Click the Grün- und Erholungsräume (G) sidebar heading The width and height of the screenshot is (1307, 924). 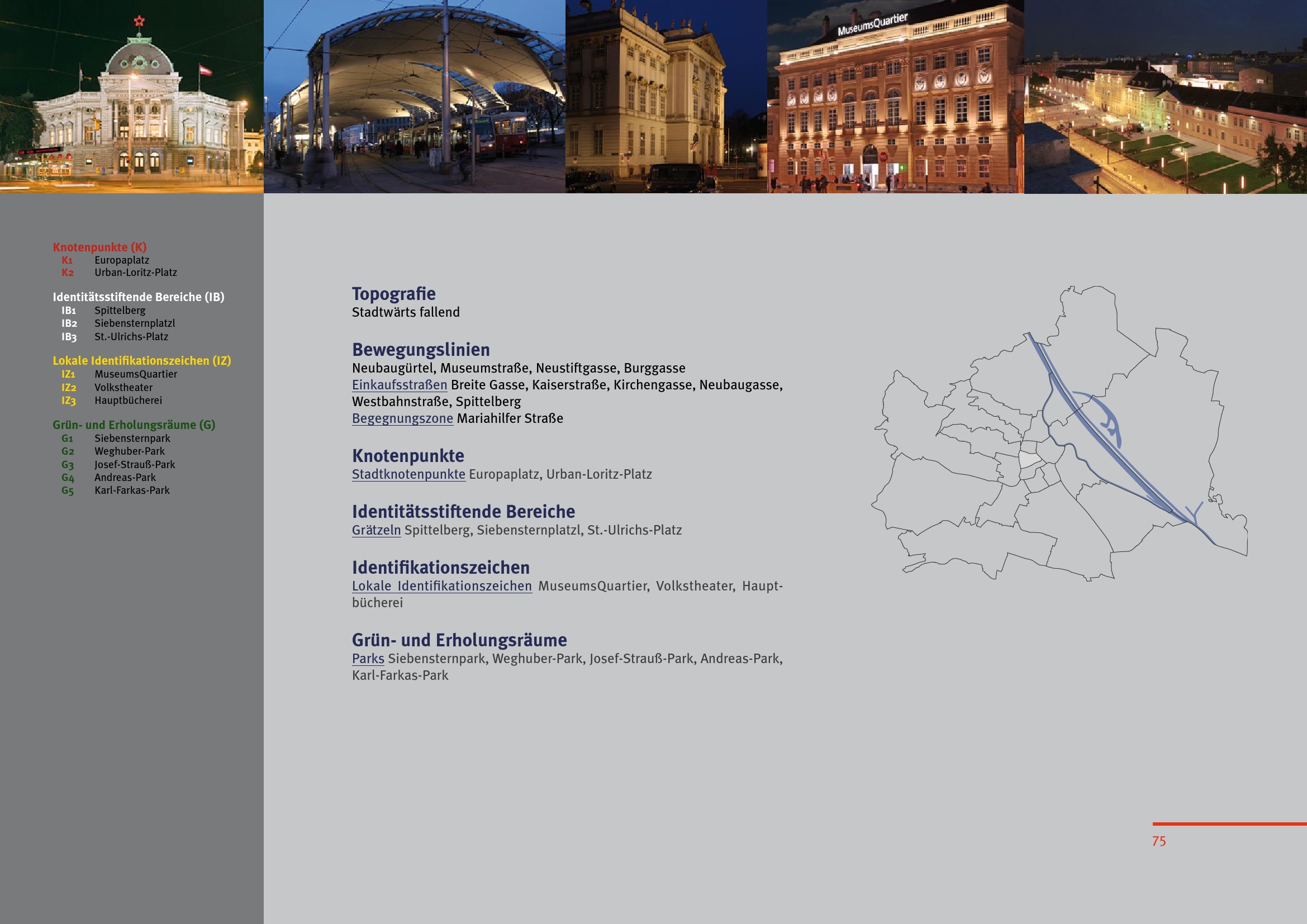coord(134,425)
